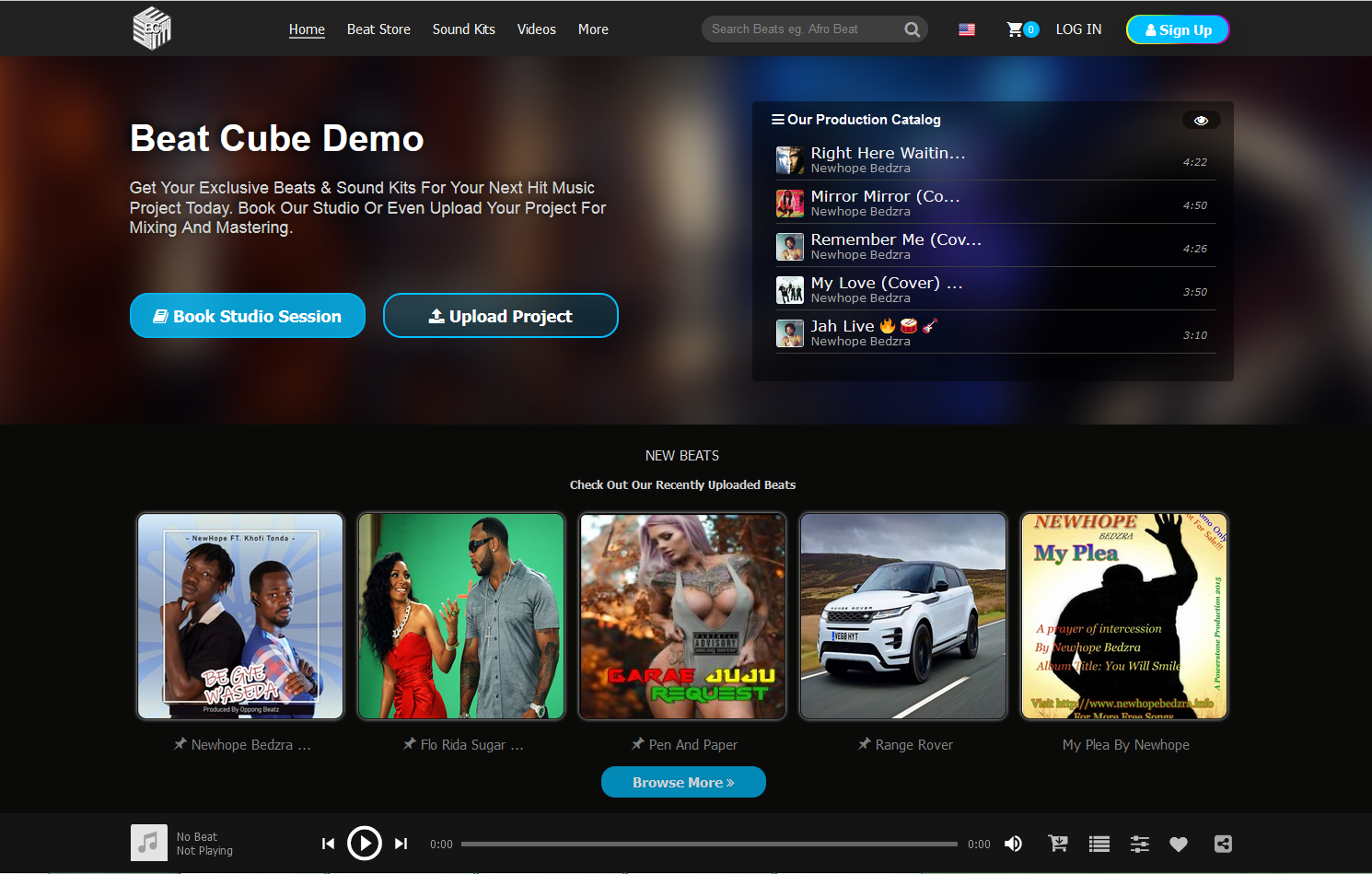
Task: Favorite the beat with the heart icon
Action: [1179, 844]
